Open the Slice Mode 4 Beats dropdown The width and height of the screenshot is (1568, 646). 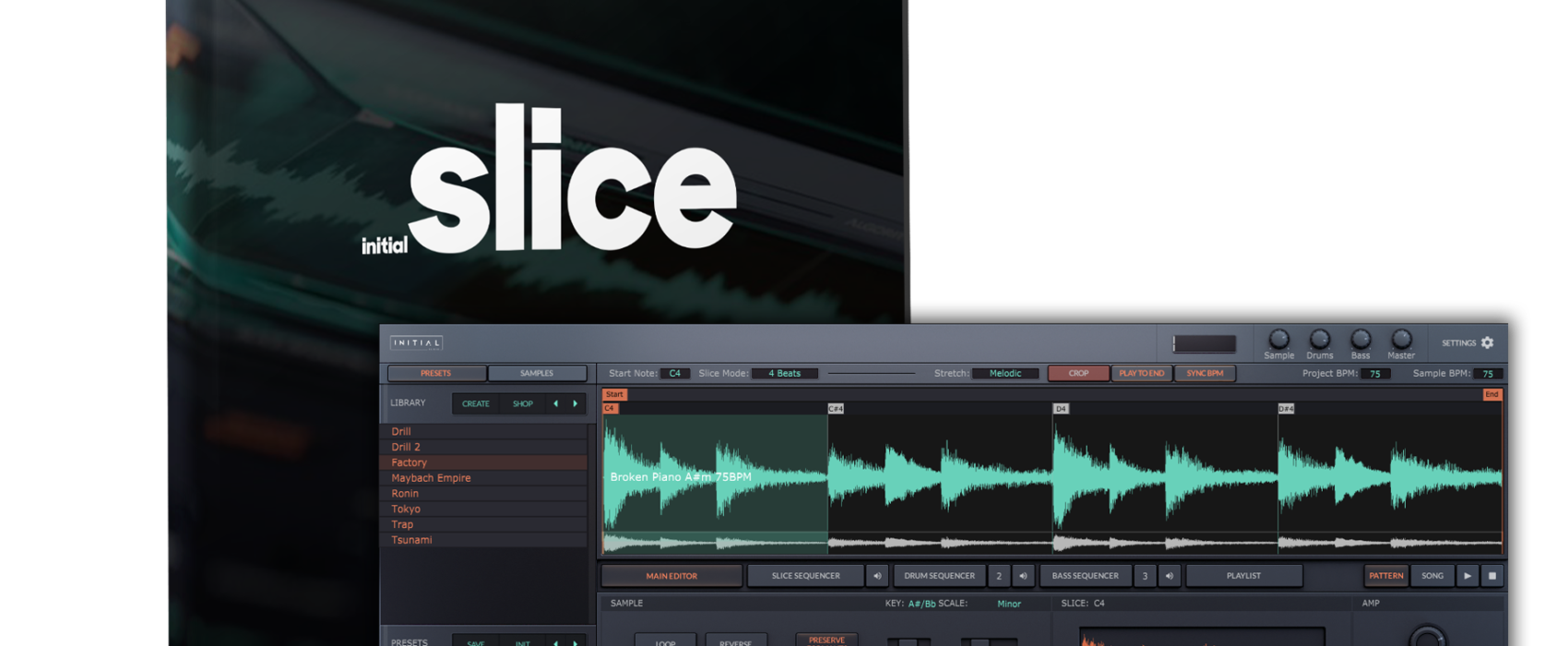coord(785,374)
